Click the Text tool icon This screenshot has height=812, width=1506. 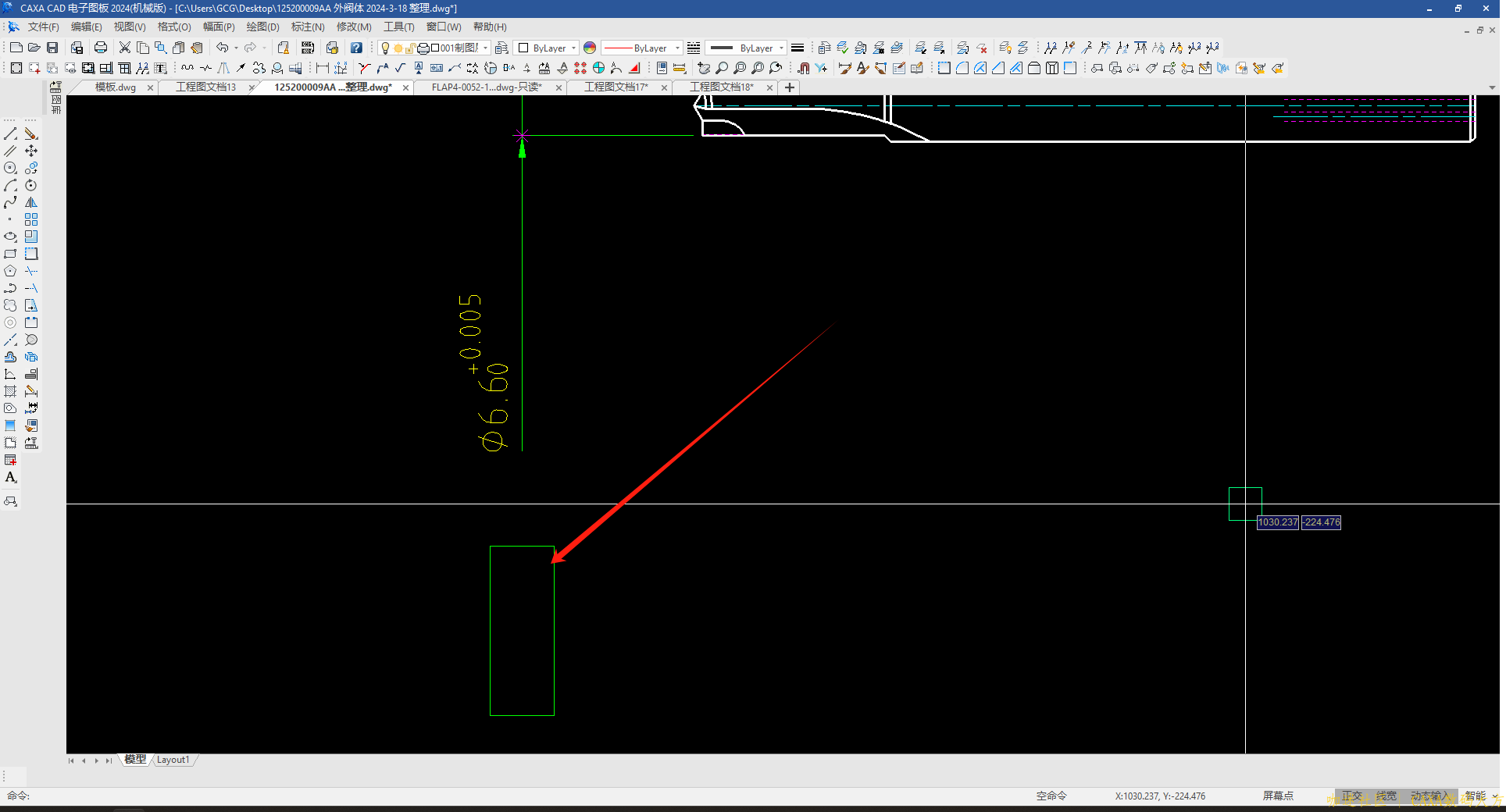(10, 477)
